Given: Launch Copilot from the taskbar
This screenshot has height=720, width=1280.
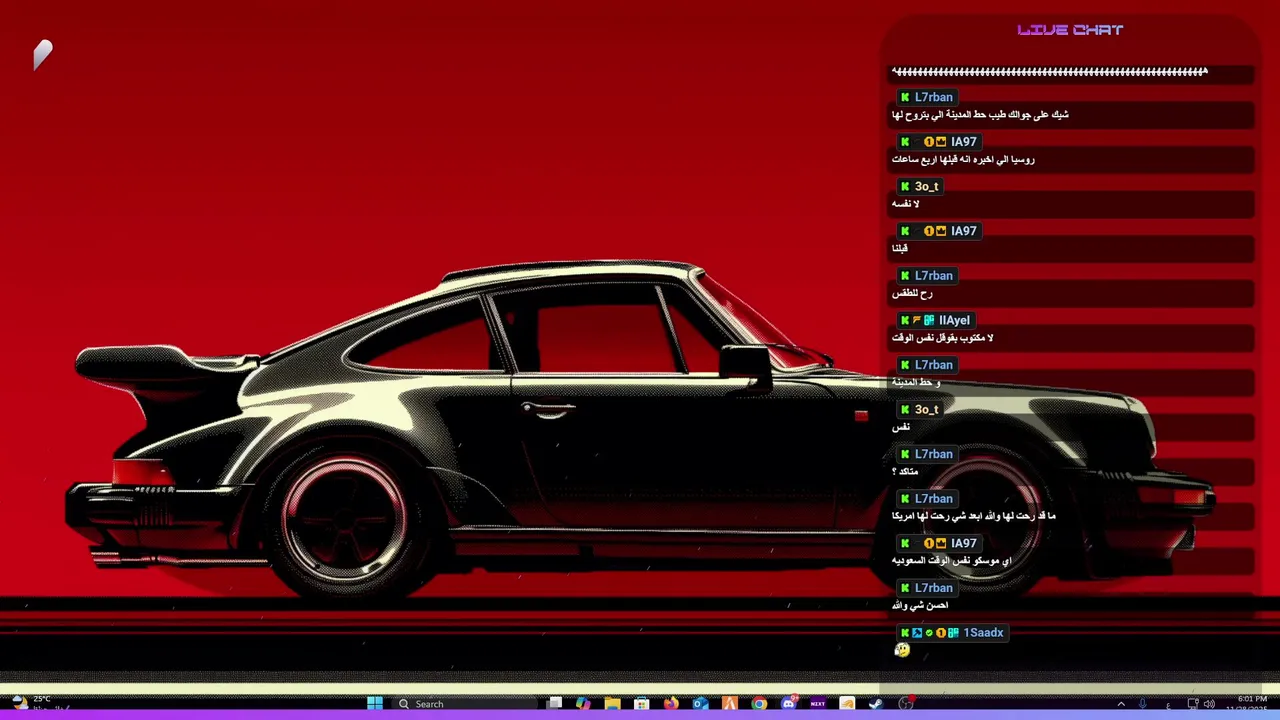Looking at the screenshot, I should click(583, 704).
